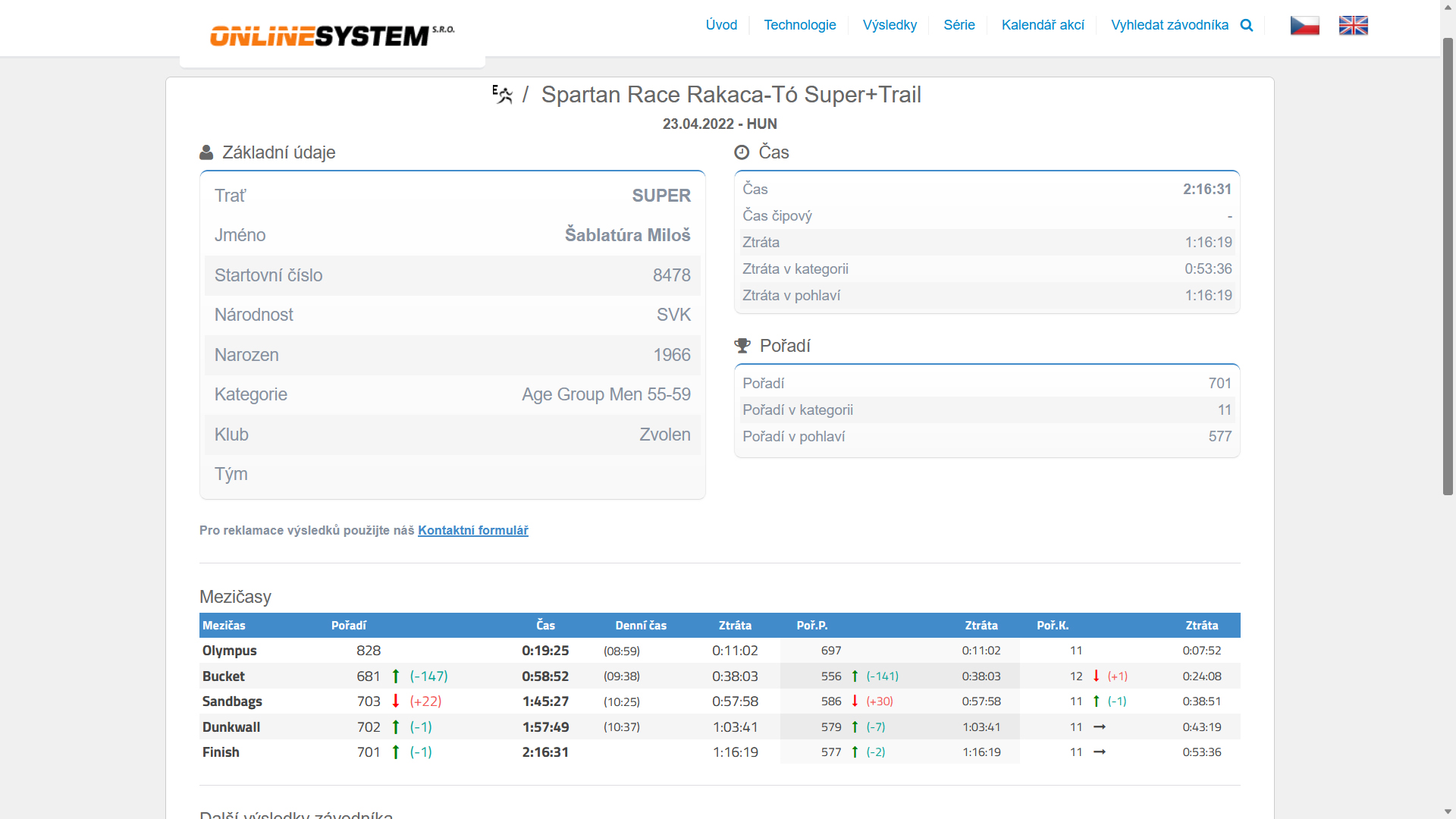
Task: Click the trophy icon beside Pořadí
Action: [x=742, y=346]
